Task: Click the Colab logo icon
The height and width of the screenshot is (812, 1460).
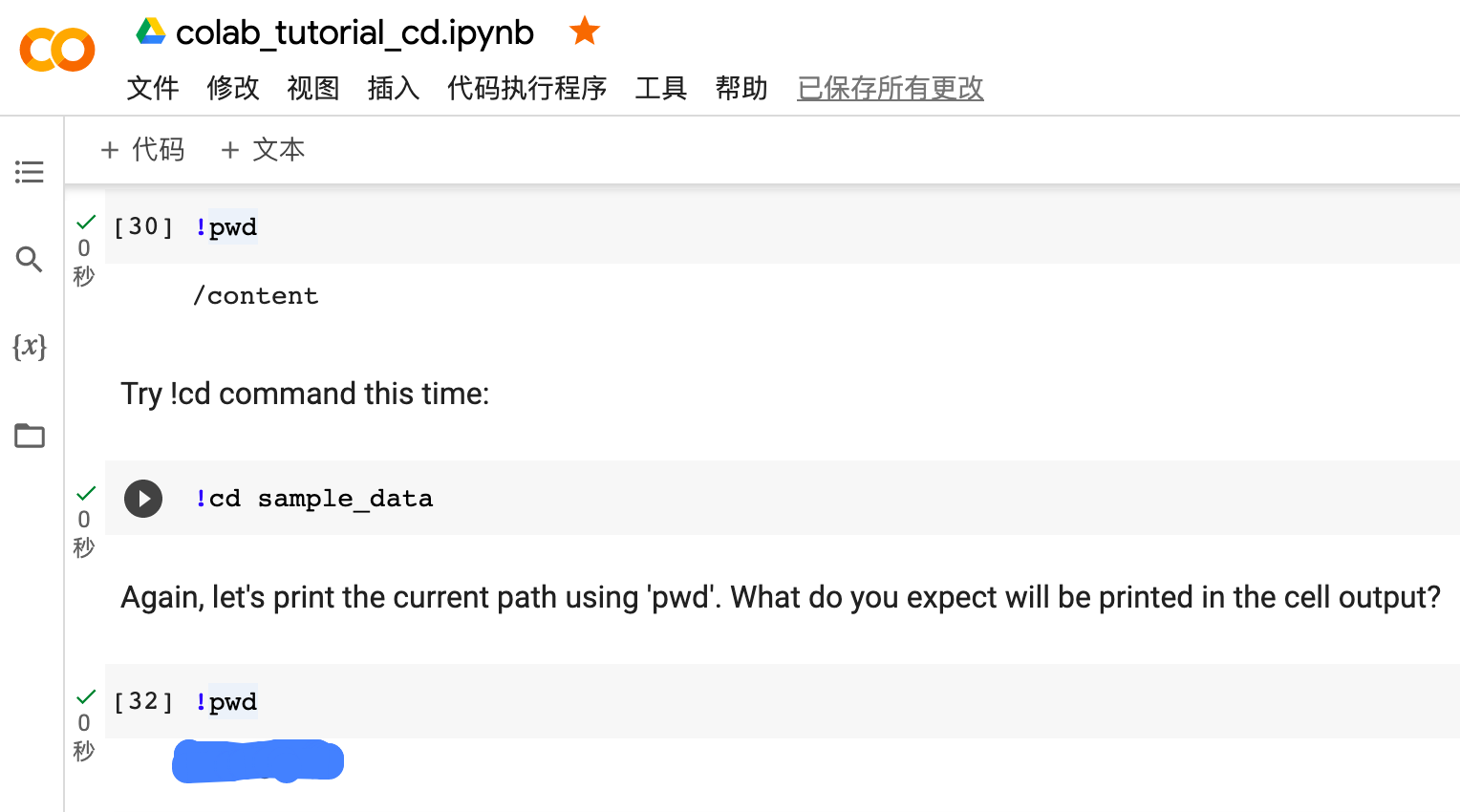Action: click(57, 50)
